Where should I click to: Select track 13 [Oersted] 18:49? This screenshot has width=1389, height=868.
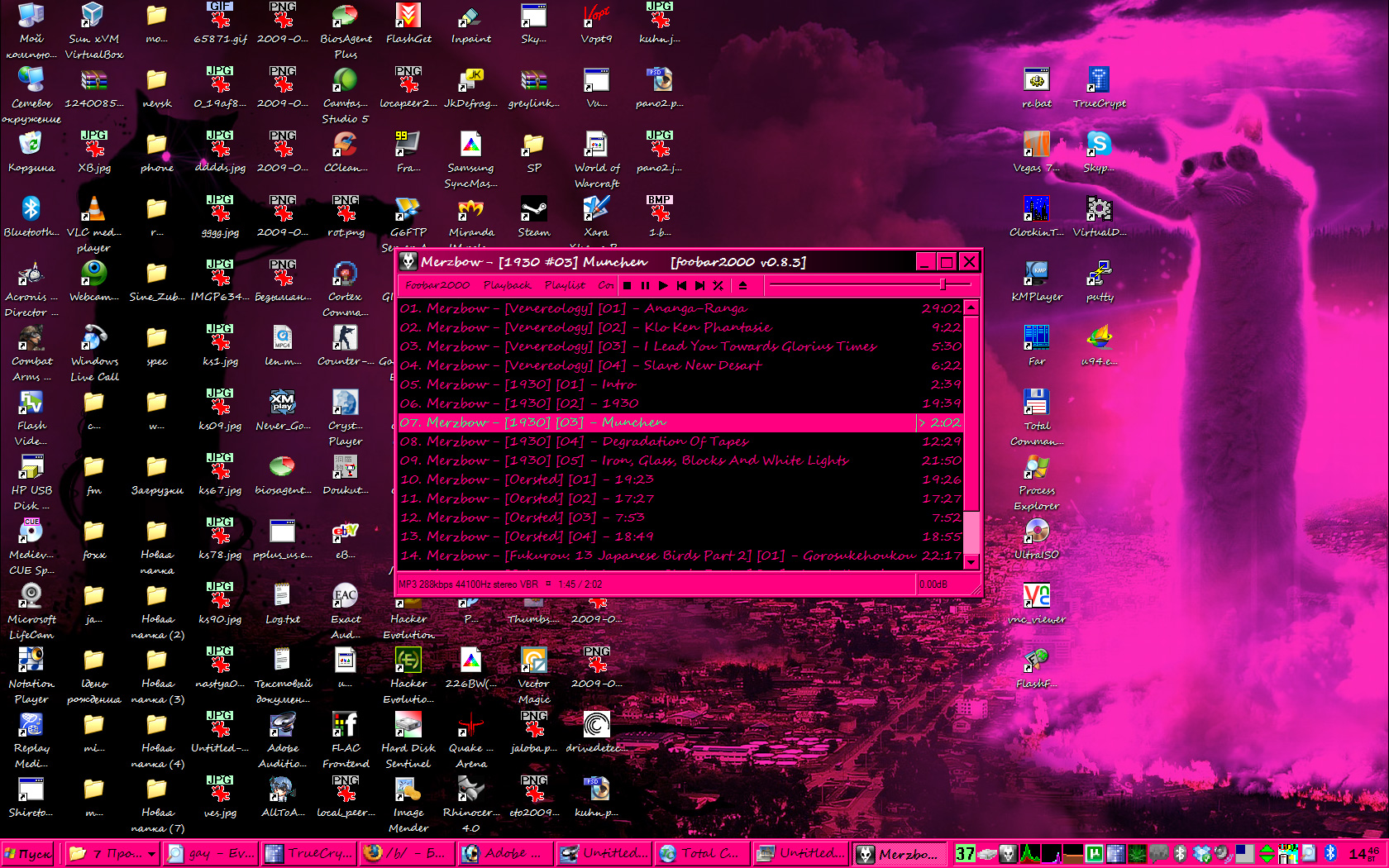(680, 537)
